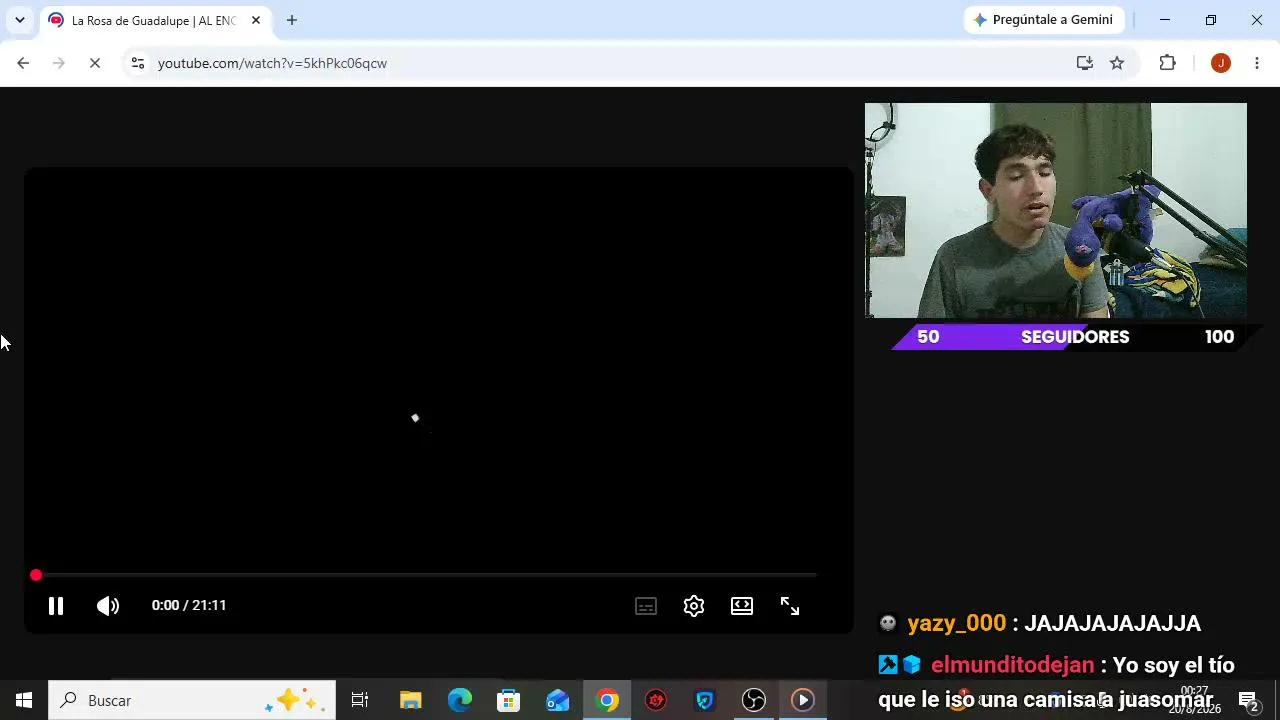Screen dimensions: 1280x720
Task: Switch to OBS Studio in the taskbar
Action: click(754, 700)
